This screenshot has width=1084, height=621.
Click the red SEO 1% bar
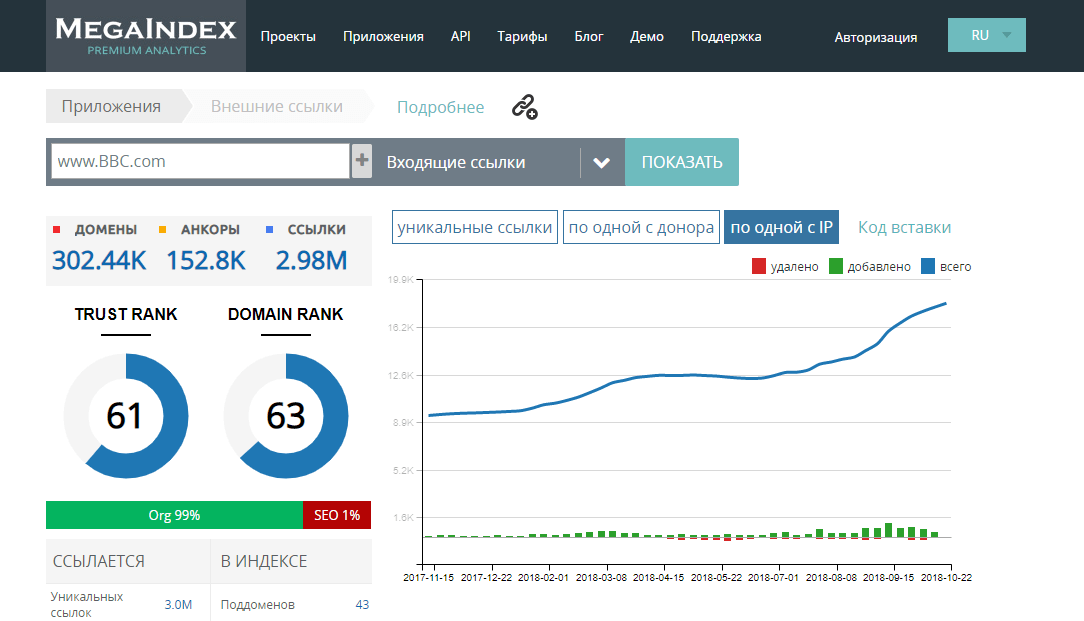(337, 515)
